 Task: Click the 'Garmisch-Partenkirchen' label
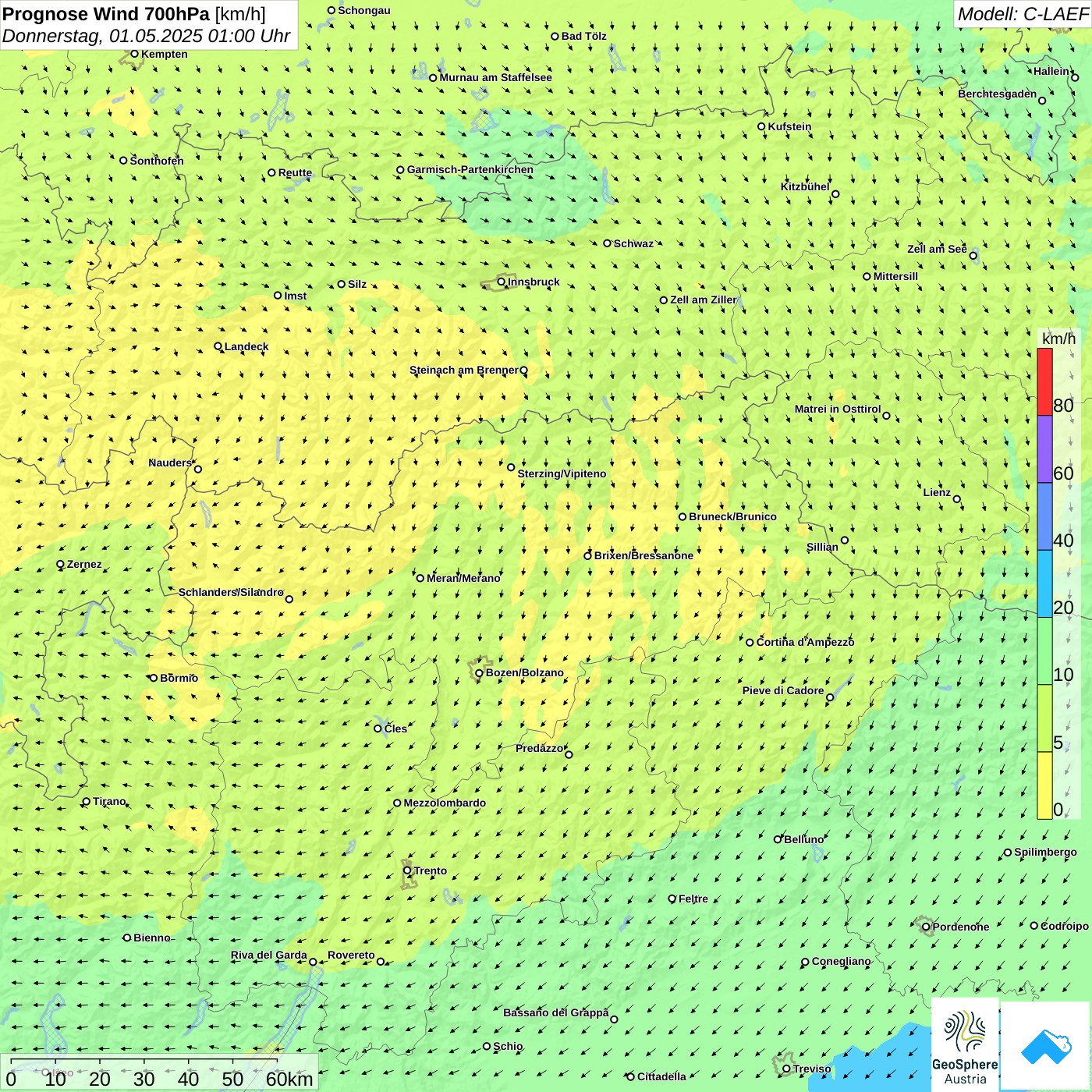[x=470, y=169]
